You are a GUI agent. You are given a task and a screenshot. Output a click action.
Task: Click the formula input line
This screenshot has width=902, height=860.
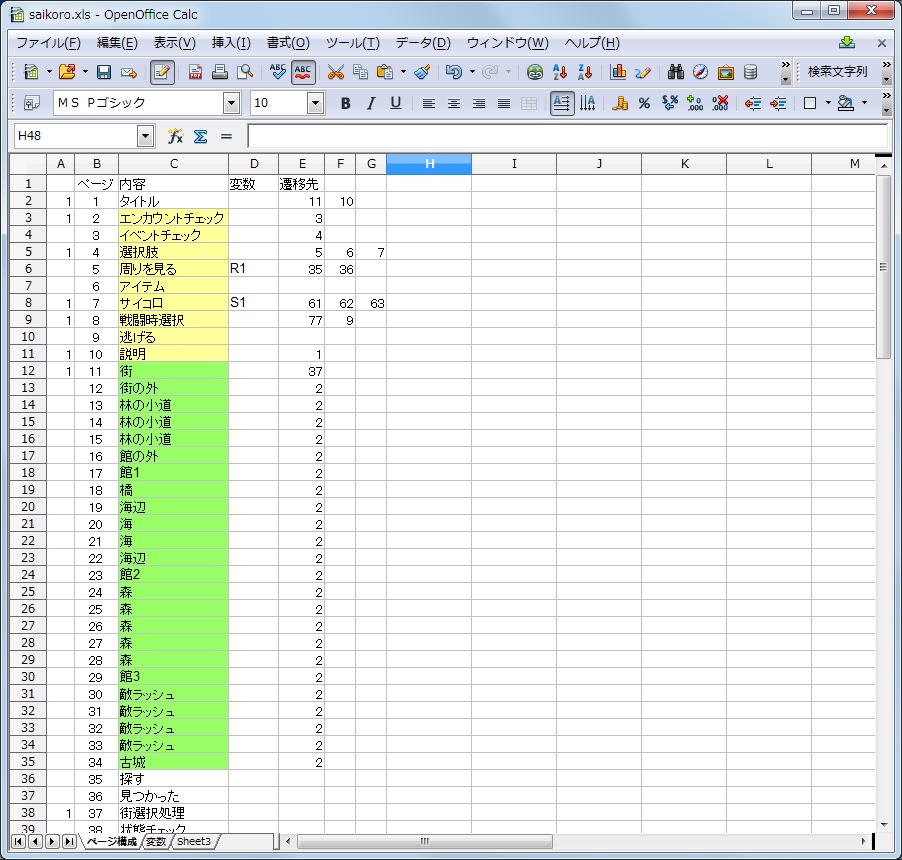(566, 136)
